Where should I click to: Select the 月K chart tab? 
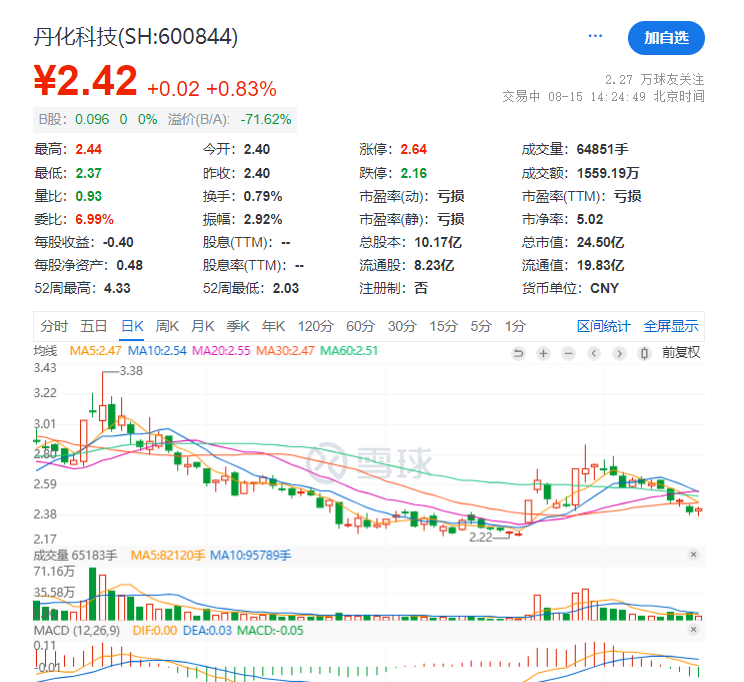coord(203,327)
